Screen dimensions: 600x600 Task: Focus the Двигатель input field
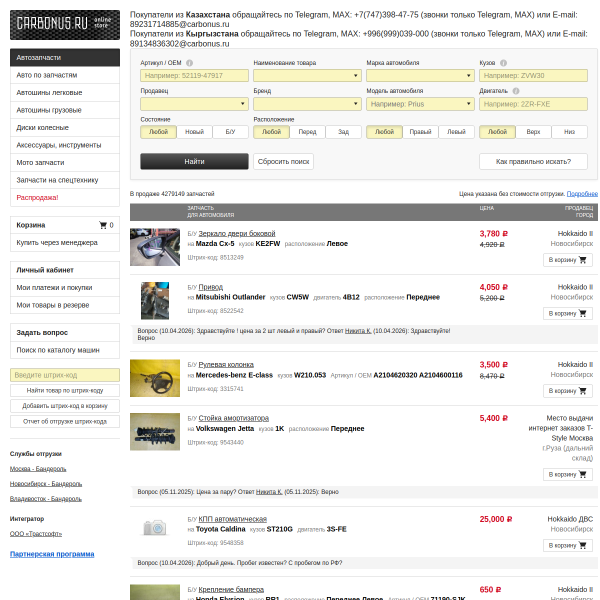click(533, 104)
